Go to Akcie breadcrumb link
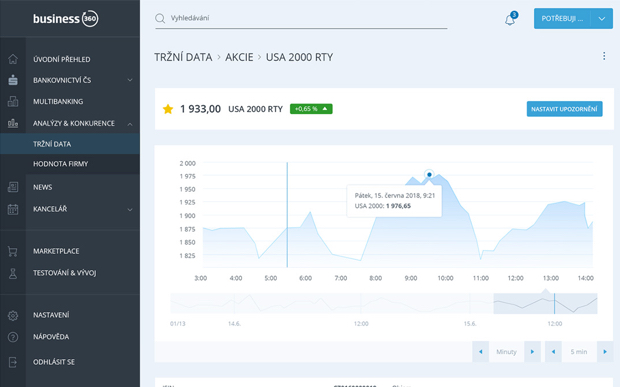The width and height of the screenshot is (620, 387). tap(239, 57)
